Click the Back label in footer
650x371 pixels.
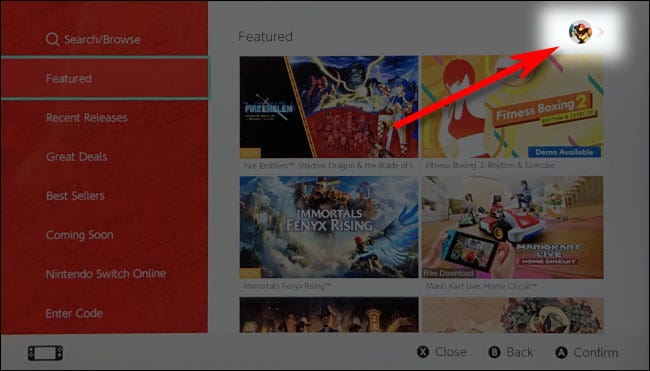tap(520, 352)
